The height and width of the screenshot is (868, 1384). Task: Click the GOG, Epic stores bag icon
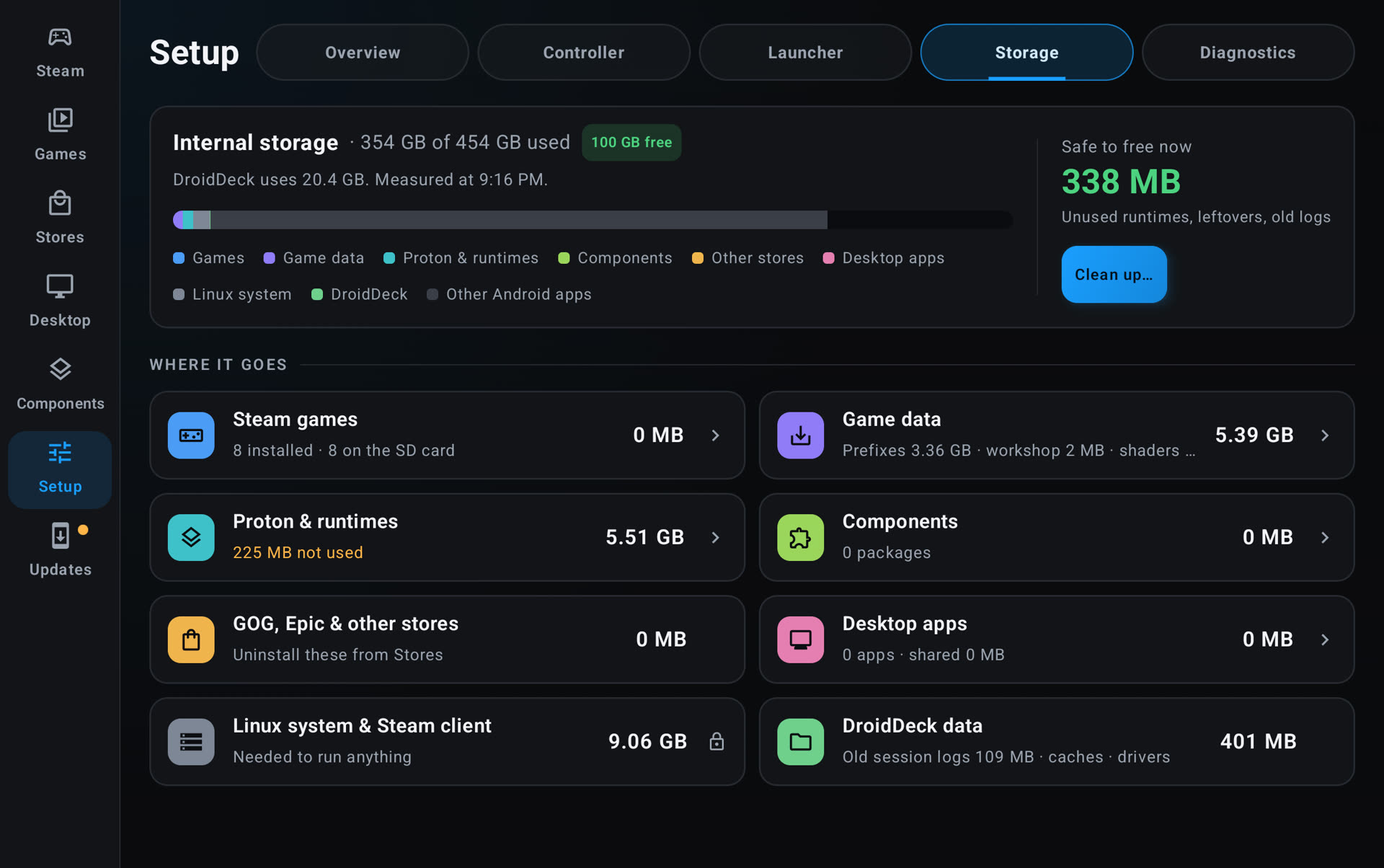191,639
